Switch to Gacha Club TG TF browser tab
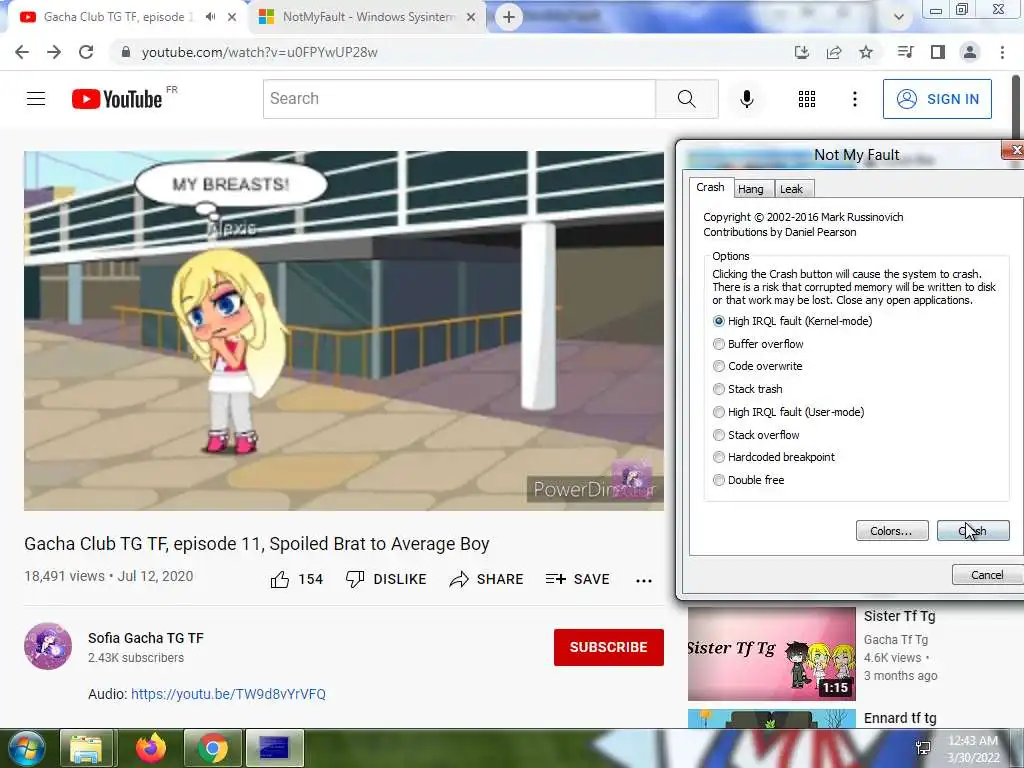 point(118,17)
